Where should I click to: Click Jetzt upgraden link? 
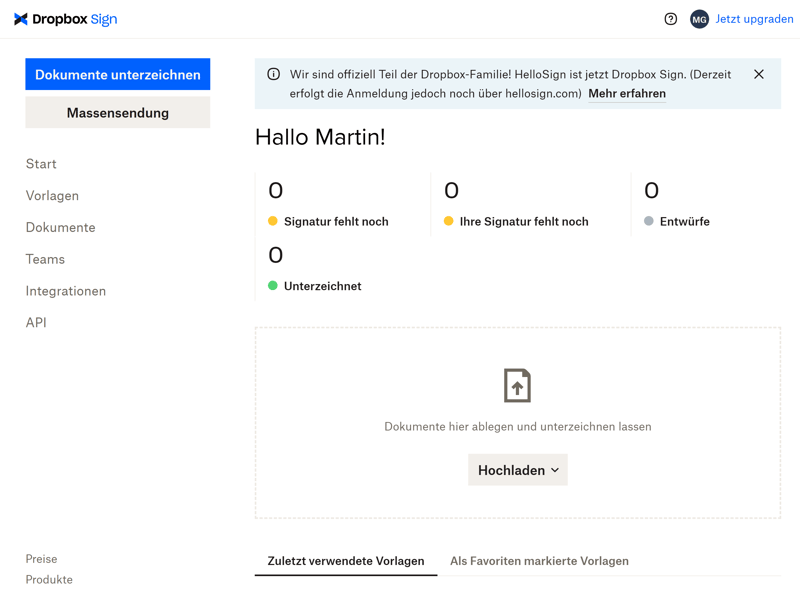754,19
